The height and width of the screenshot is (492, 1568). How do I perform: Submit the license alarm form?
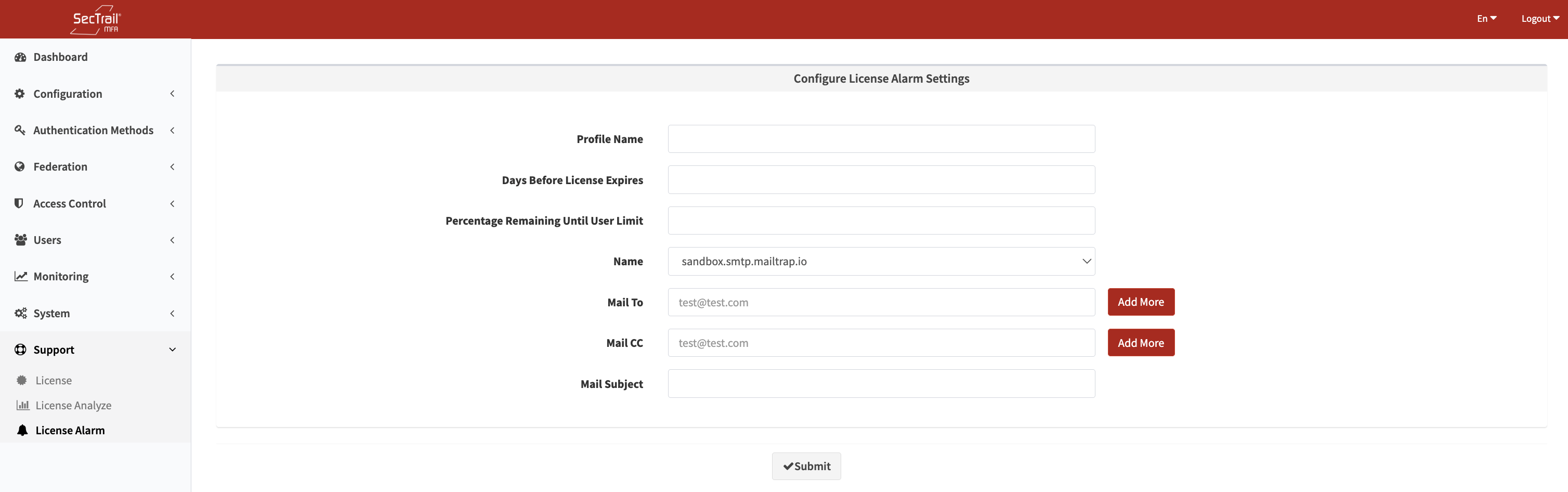tap(806, 467)
